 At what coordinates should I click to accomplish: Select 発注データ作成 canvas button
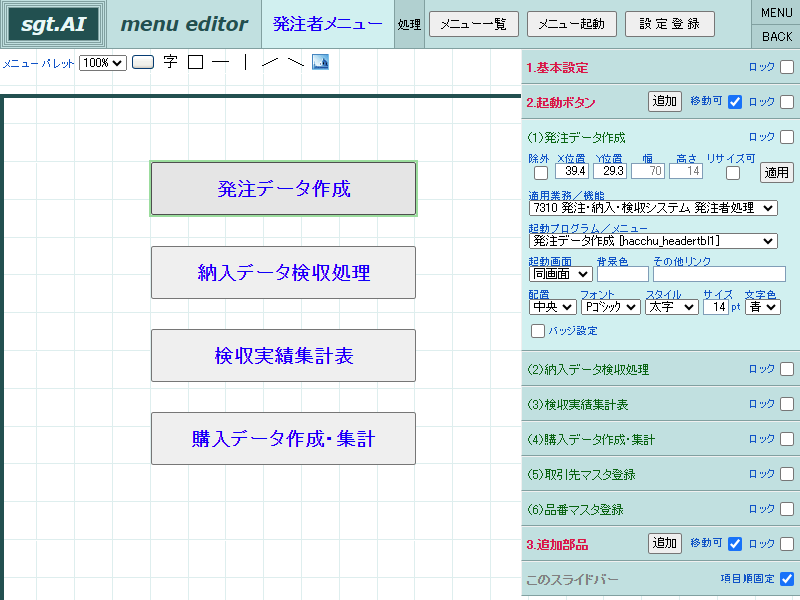tap(283, 188)
